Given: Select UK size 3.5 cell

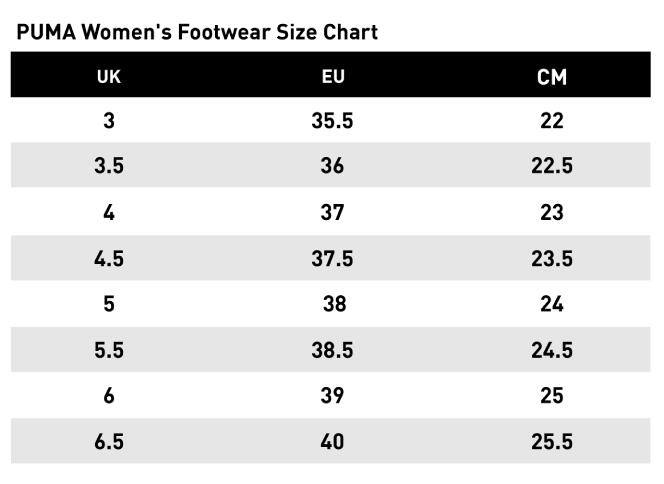Looking at the screenshot, I should 109,166.
